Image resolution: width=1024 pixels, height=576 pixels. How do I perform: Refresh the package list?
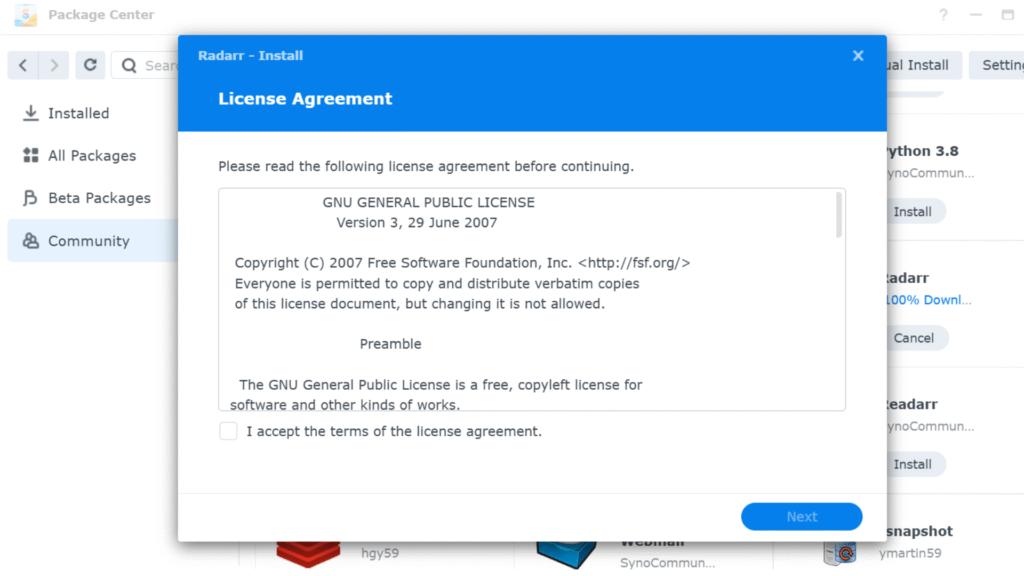pos(90,65)
